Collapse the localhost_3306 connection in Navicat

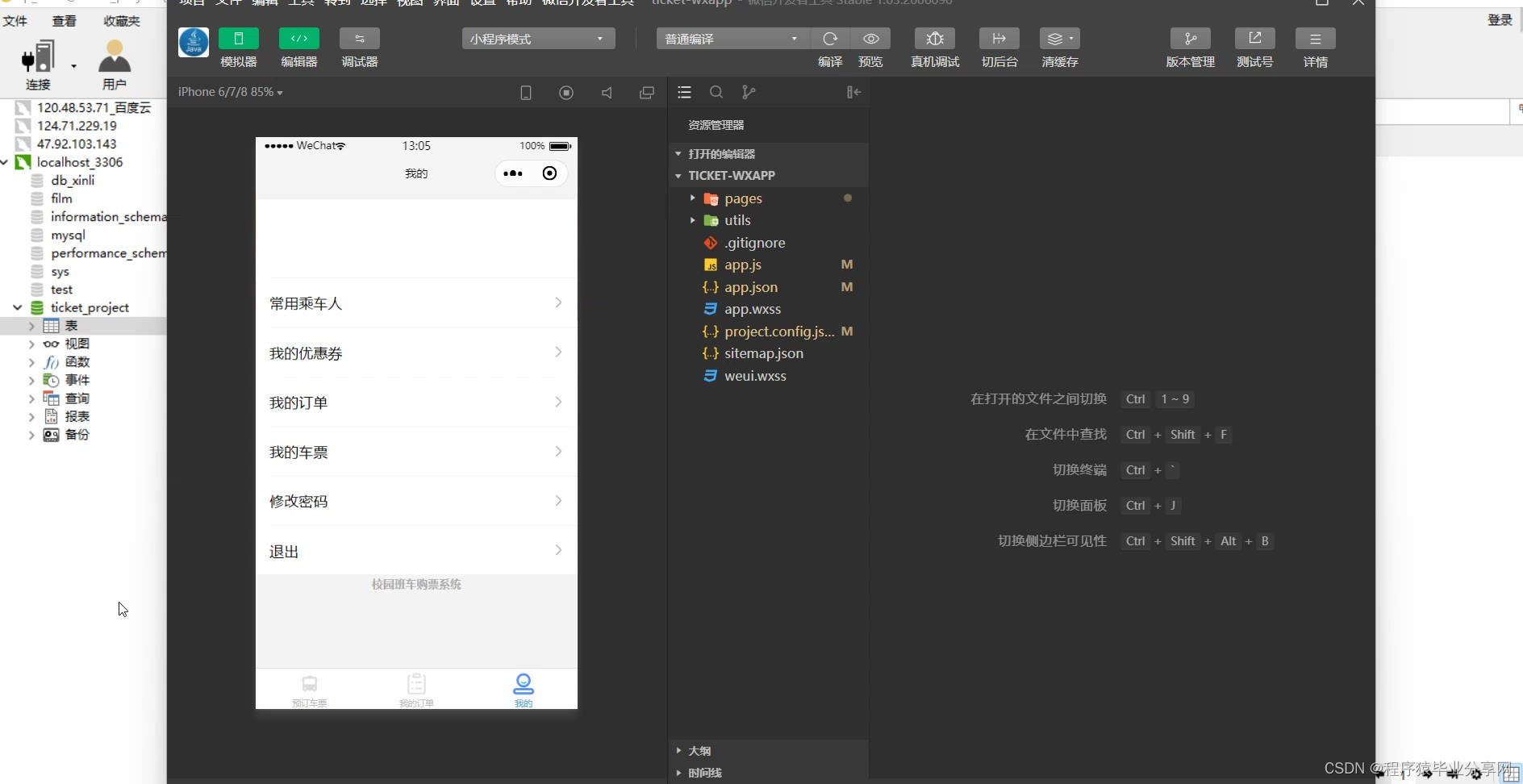click(5, 162)
